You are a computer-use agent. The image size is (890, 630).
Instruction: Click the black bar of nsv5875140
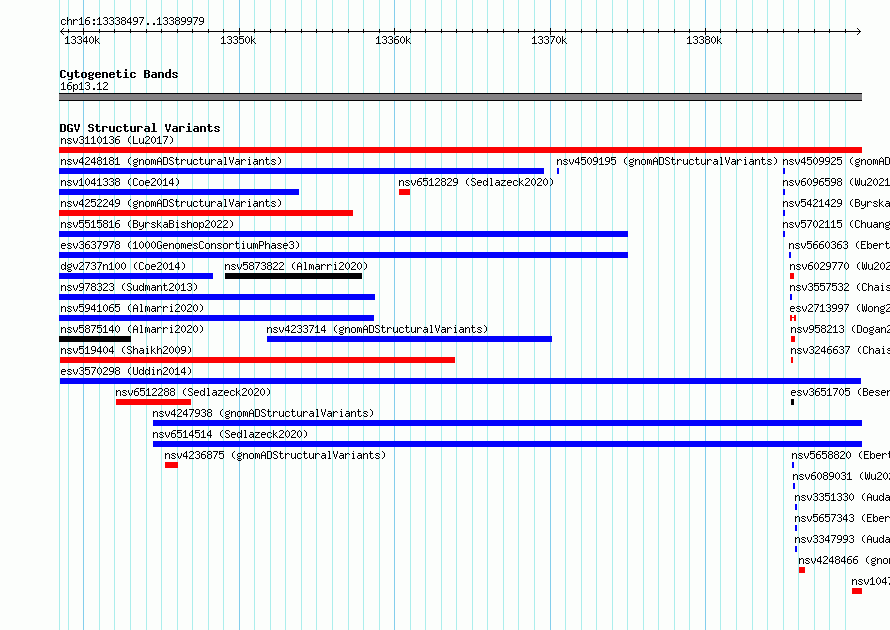[95, 339]
